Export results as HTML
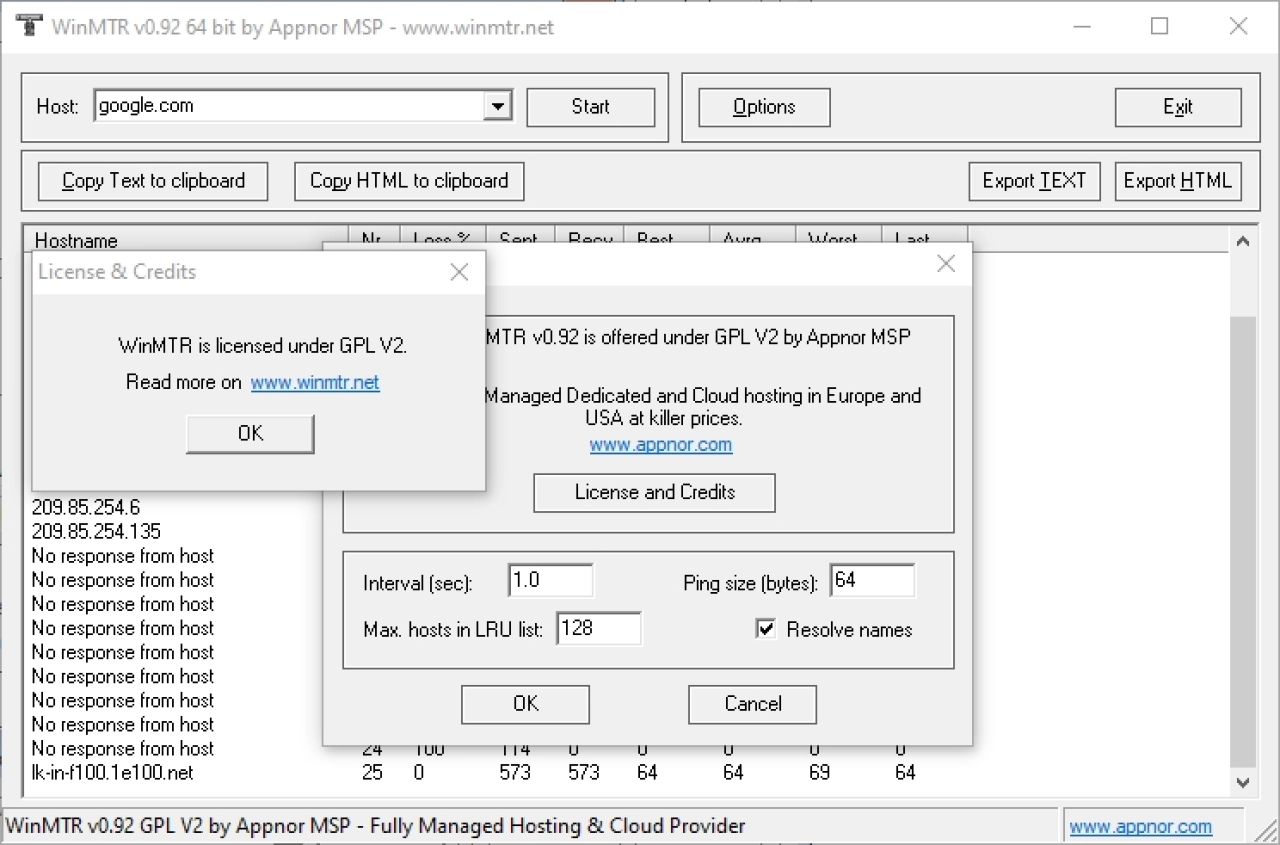Image resolution: width=1280 pixels, height=845 pixels. pos(1178,181)
